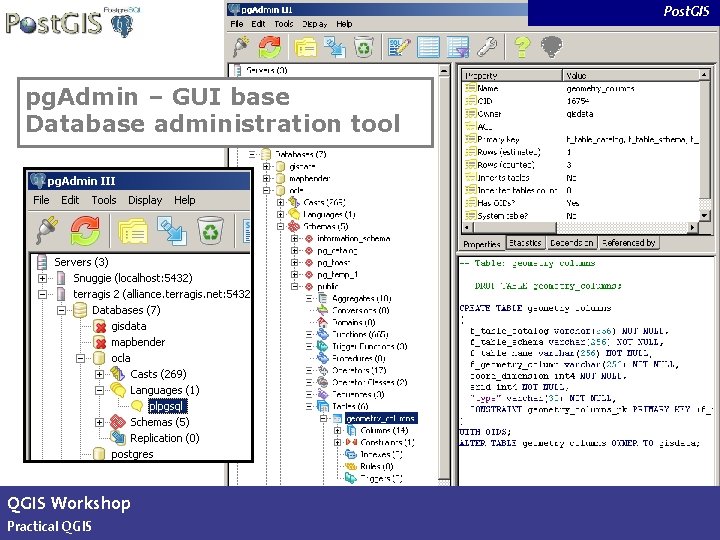
Task: Click the create object icon in enlarged inset
Action: pyautogui.click(x=172, y=231)
